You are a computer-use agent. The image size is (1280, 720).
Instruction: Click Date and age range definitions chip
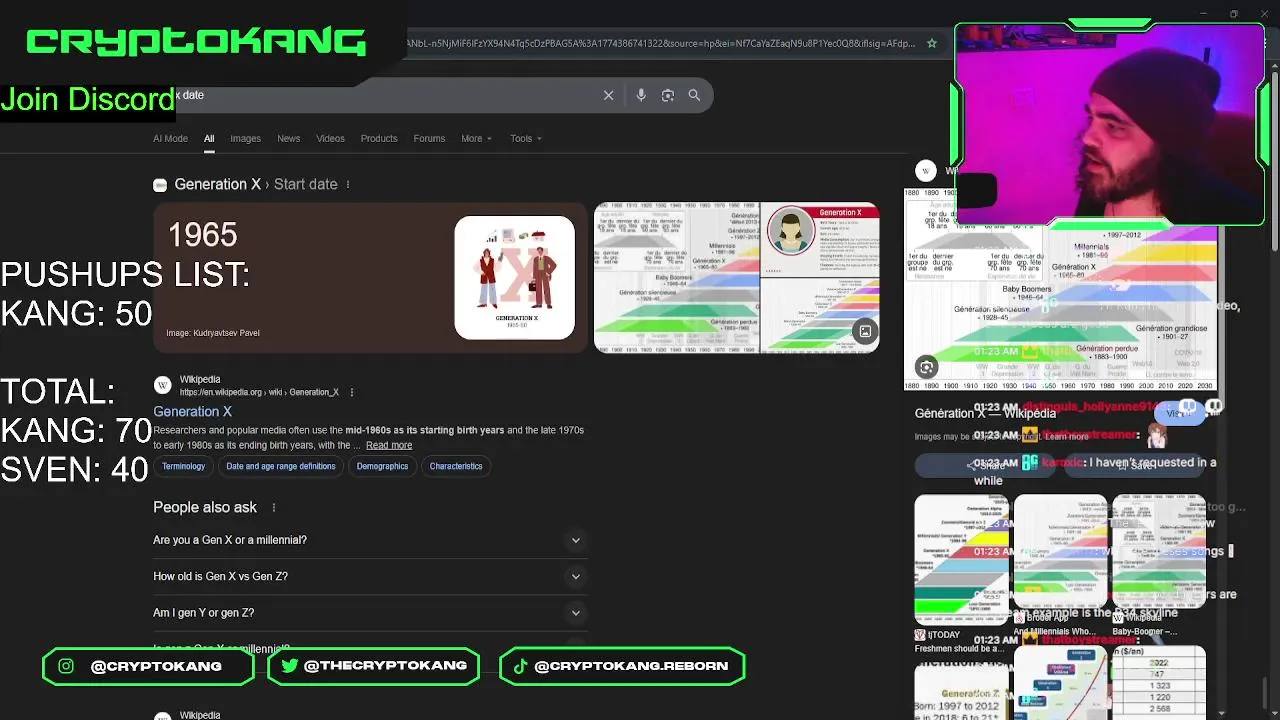point(281,466)
